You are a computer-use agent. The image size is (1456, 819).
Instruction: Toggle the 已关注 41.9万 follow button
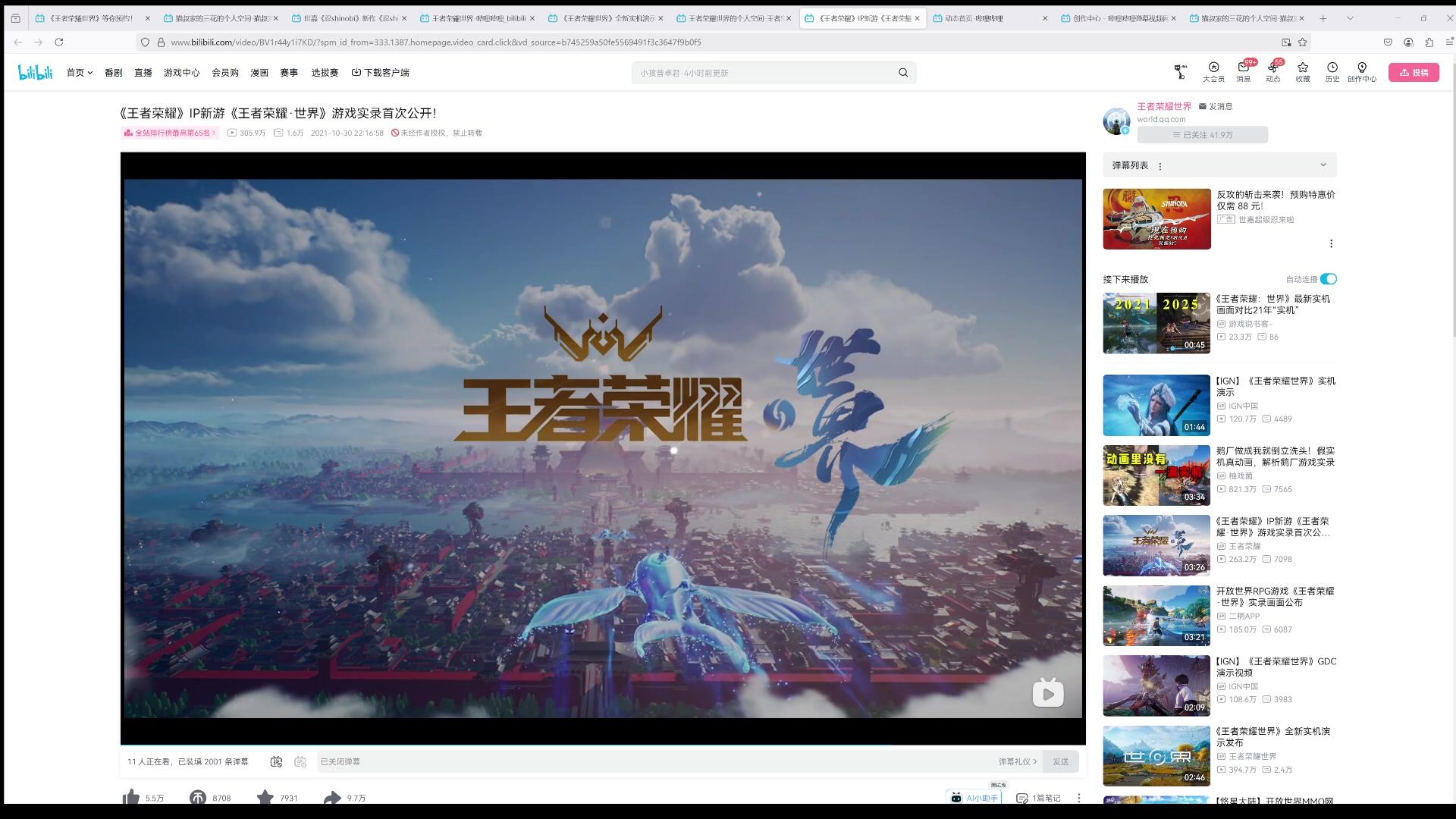[1203, 135]
